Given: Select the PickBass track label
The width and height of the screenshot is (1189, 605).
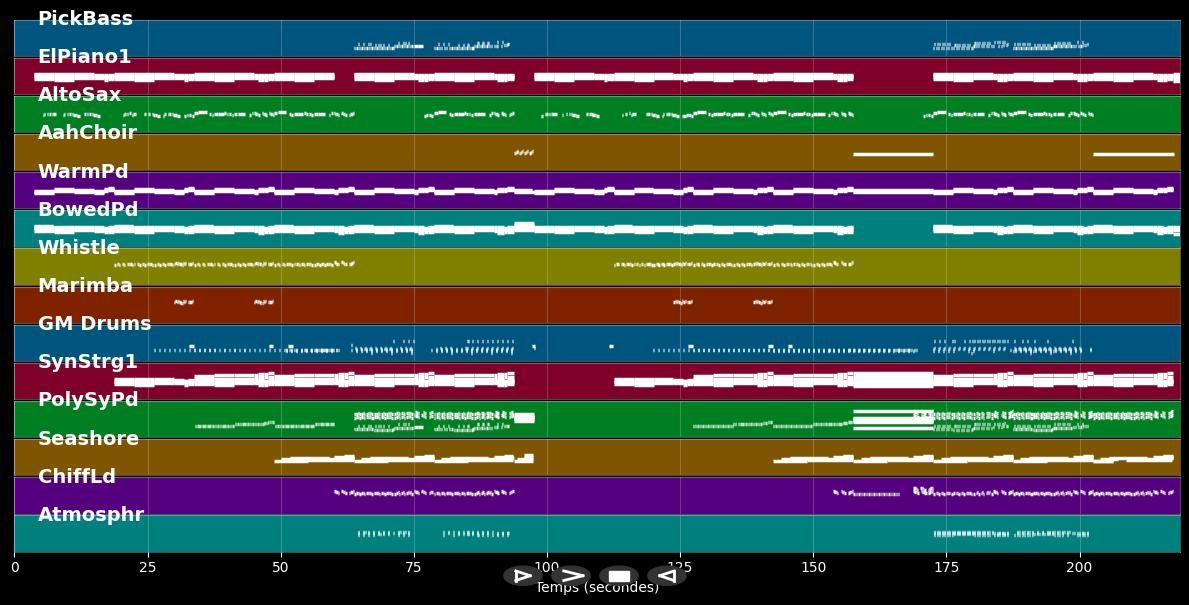Looking at the screenshot, I should tap(85, 19).
